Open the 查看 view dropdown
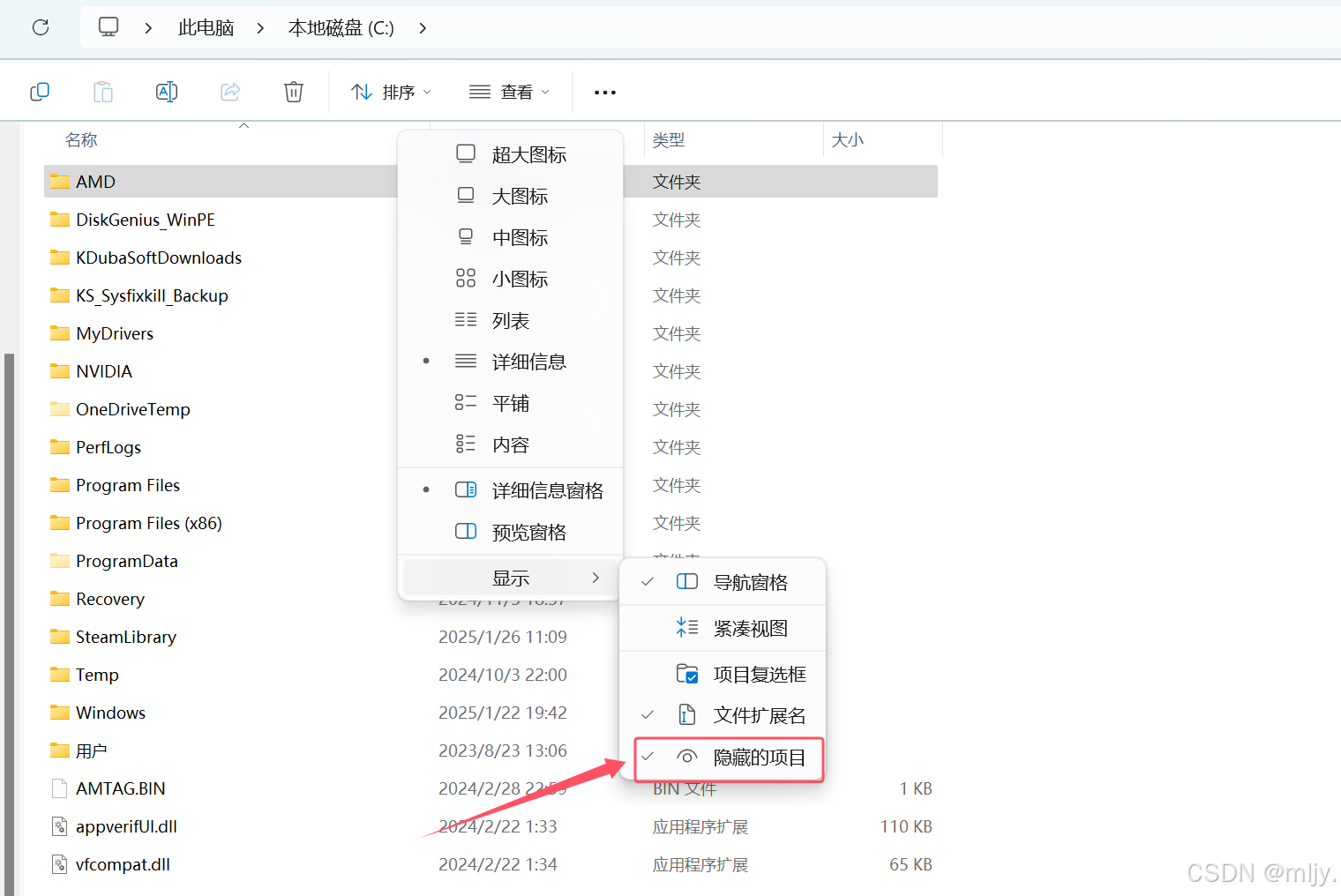 pos(509,93)
